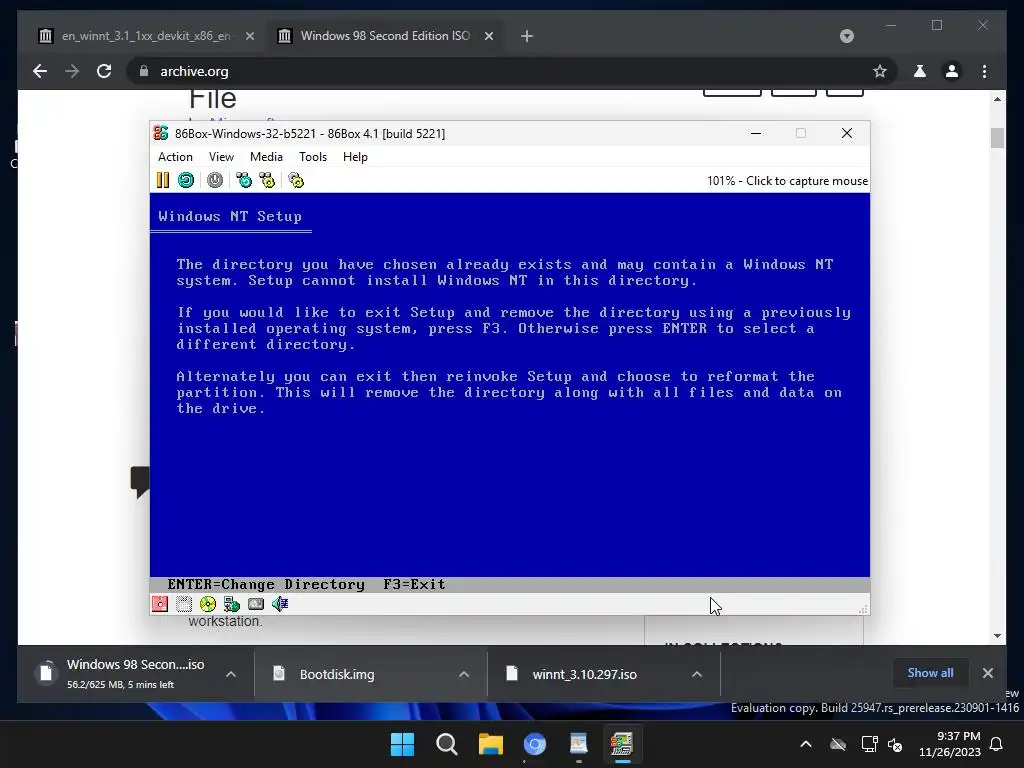
Task: Open the Chrome labs flask icon
Action: click(920, 71)
